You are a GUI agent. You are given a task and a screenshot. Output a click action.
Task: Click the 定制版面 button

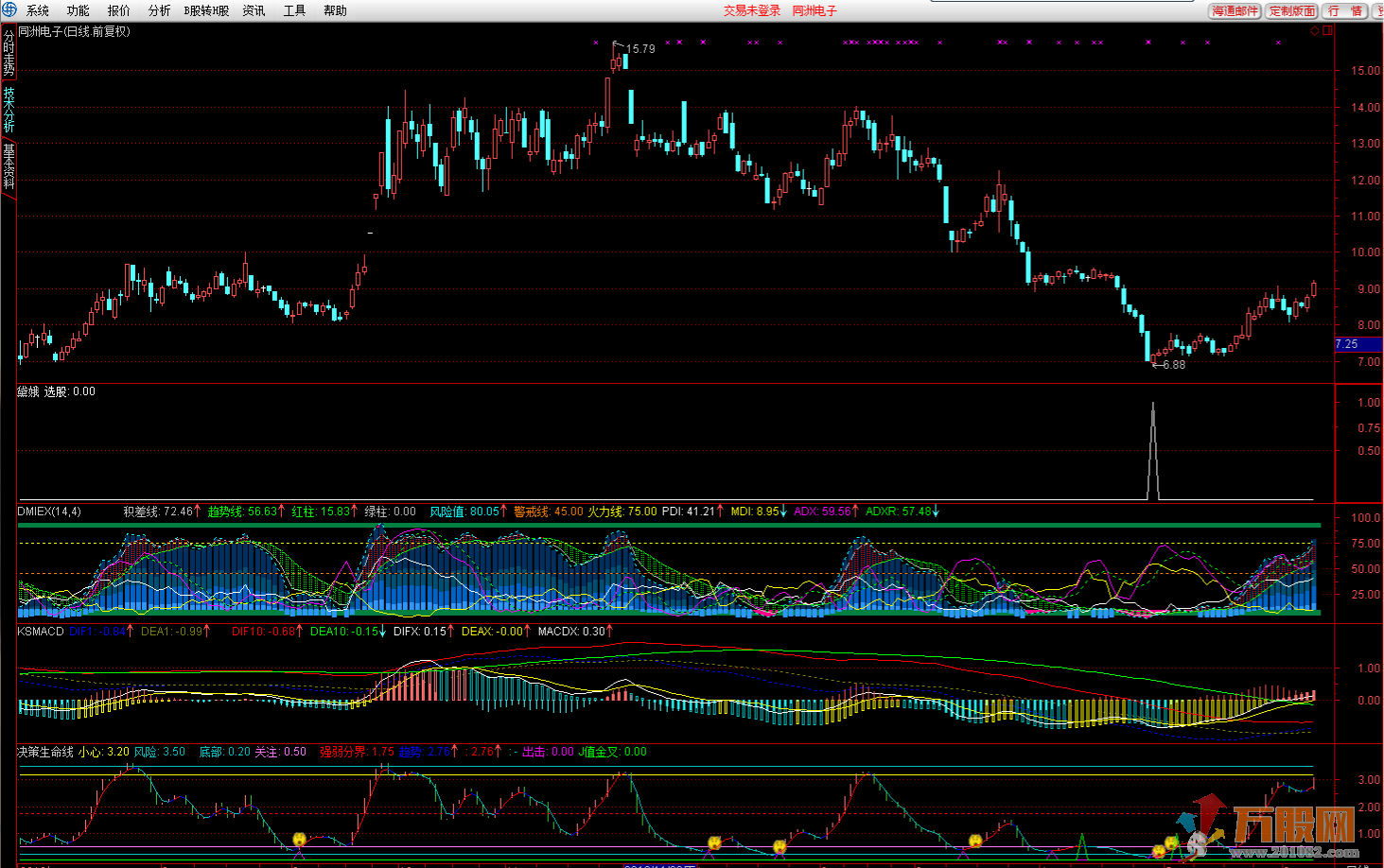click(1292, 10)
